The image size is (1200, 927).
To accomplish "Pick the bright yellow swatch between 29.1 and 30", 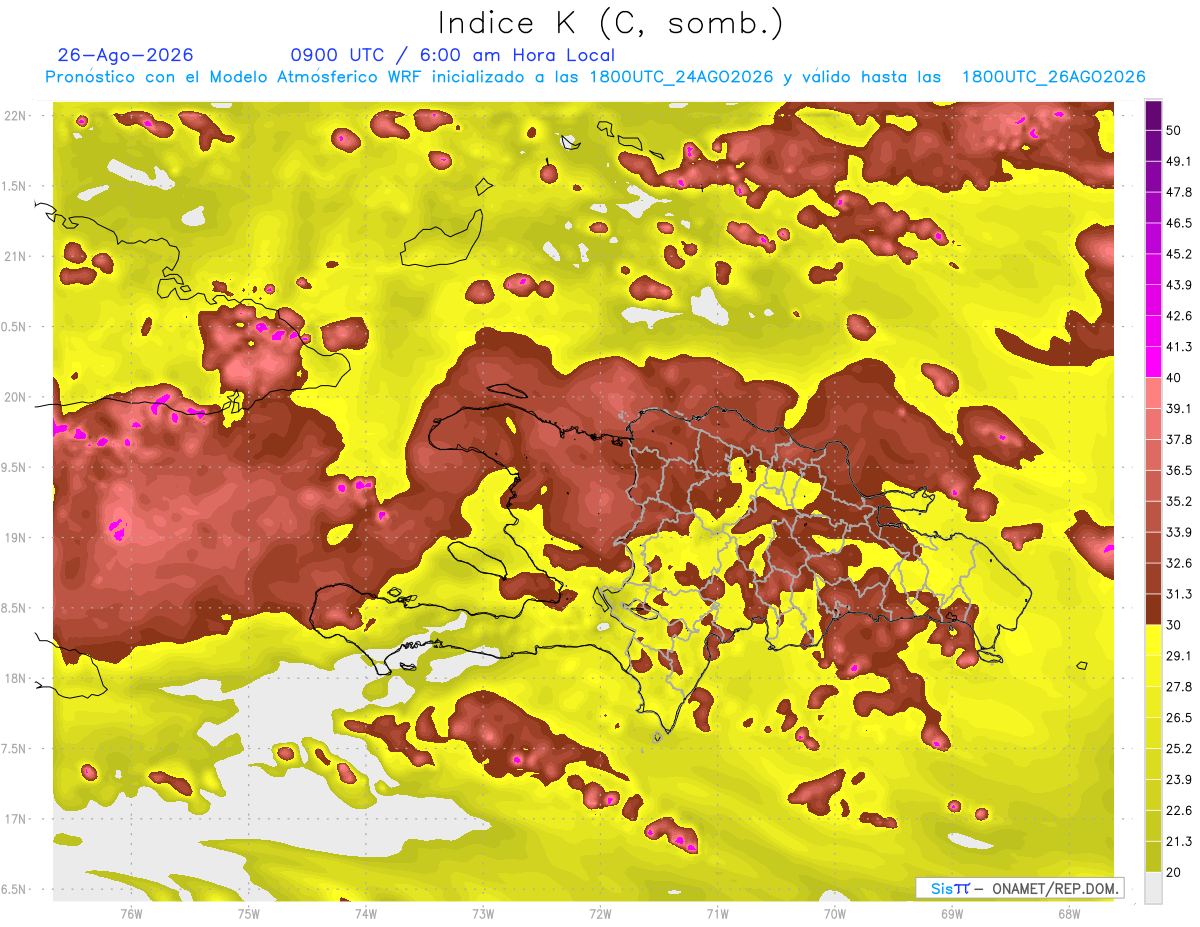I will point(1153,640).
